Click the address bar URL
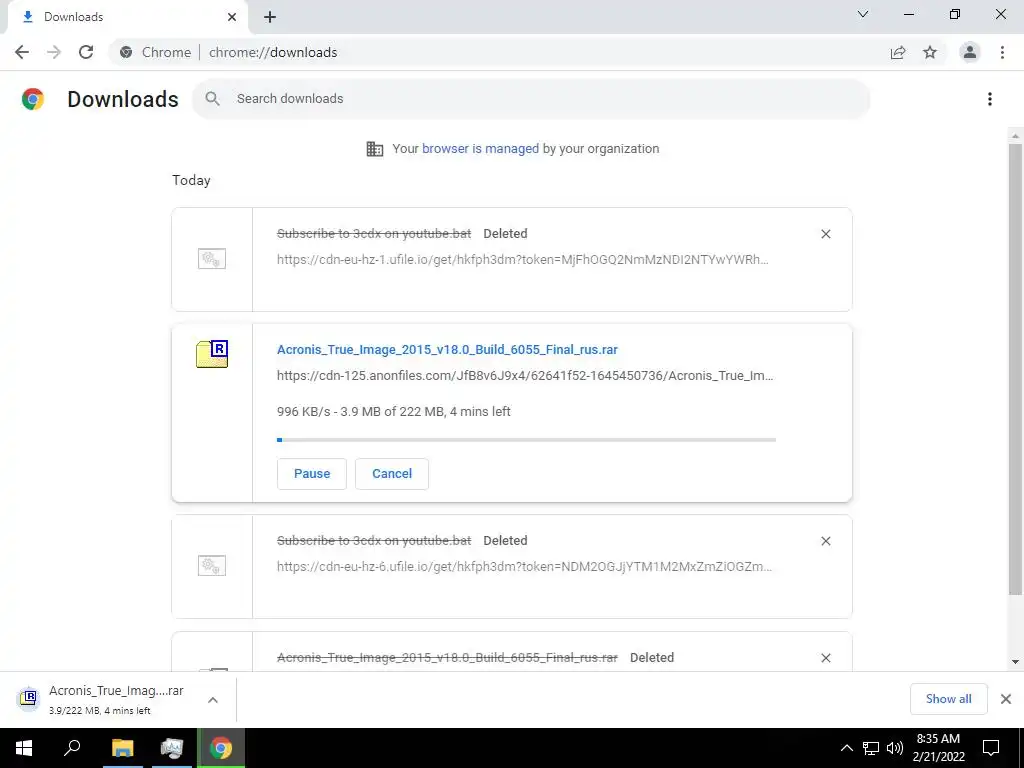Screen dimensions: 1024x768 click(x=273, y=52)
